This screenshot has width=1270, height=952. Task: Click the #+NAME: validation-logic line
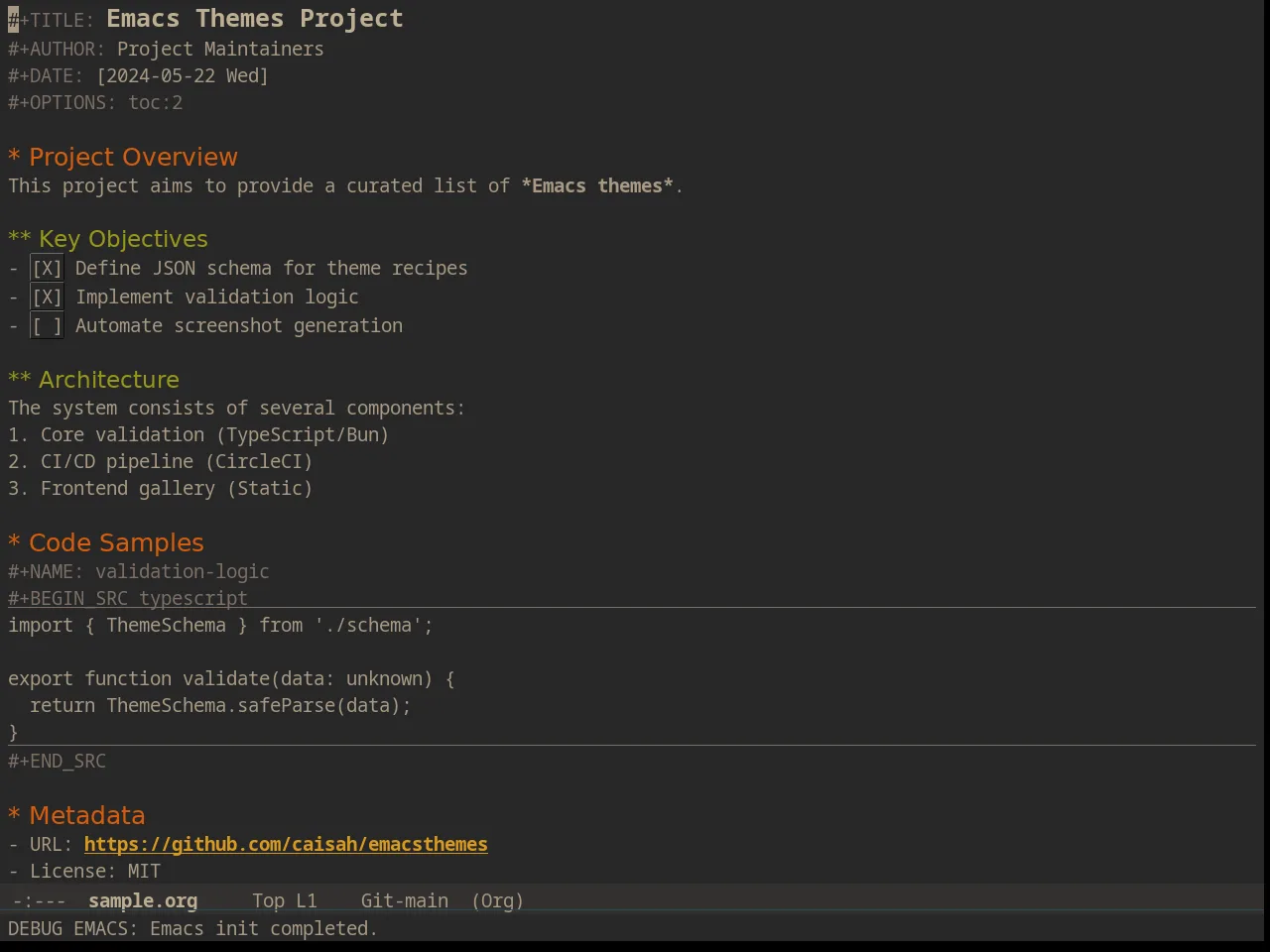pyautogui.click(x=139, y=571)
